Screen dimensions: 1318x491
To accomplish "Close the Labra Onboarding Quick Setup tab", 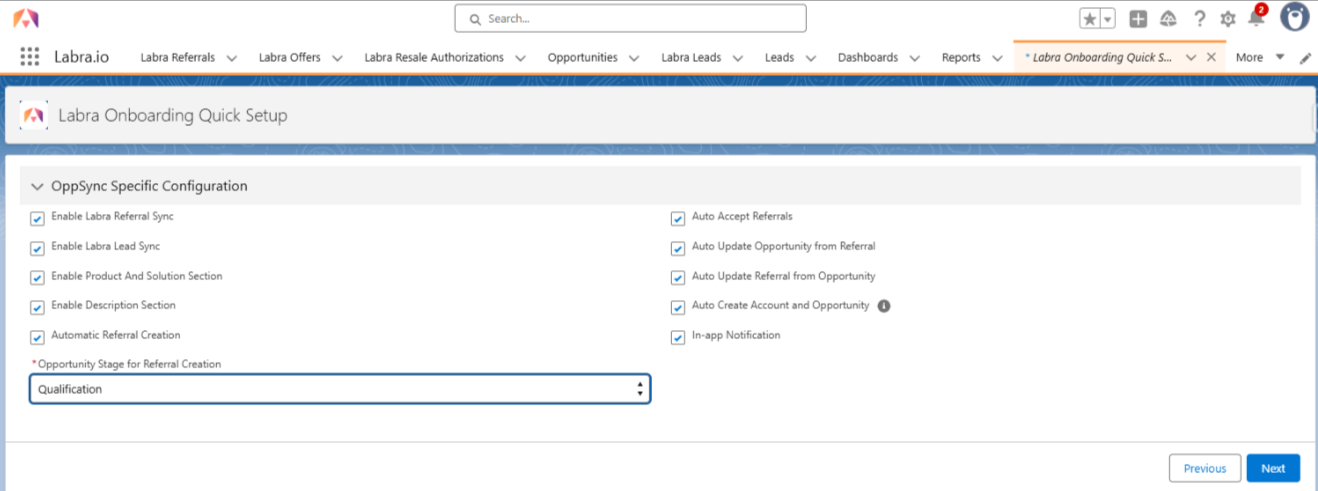I will pos(1211,57).
